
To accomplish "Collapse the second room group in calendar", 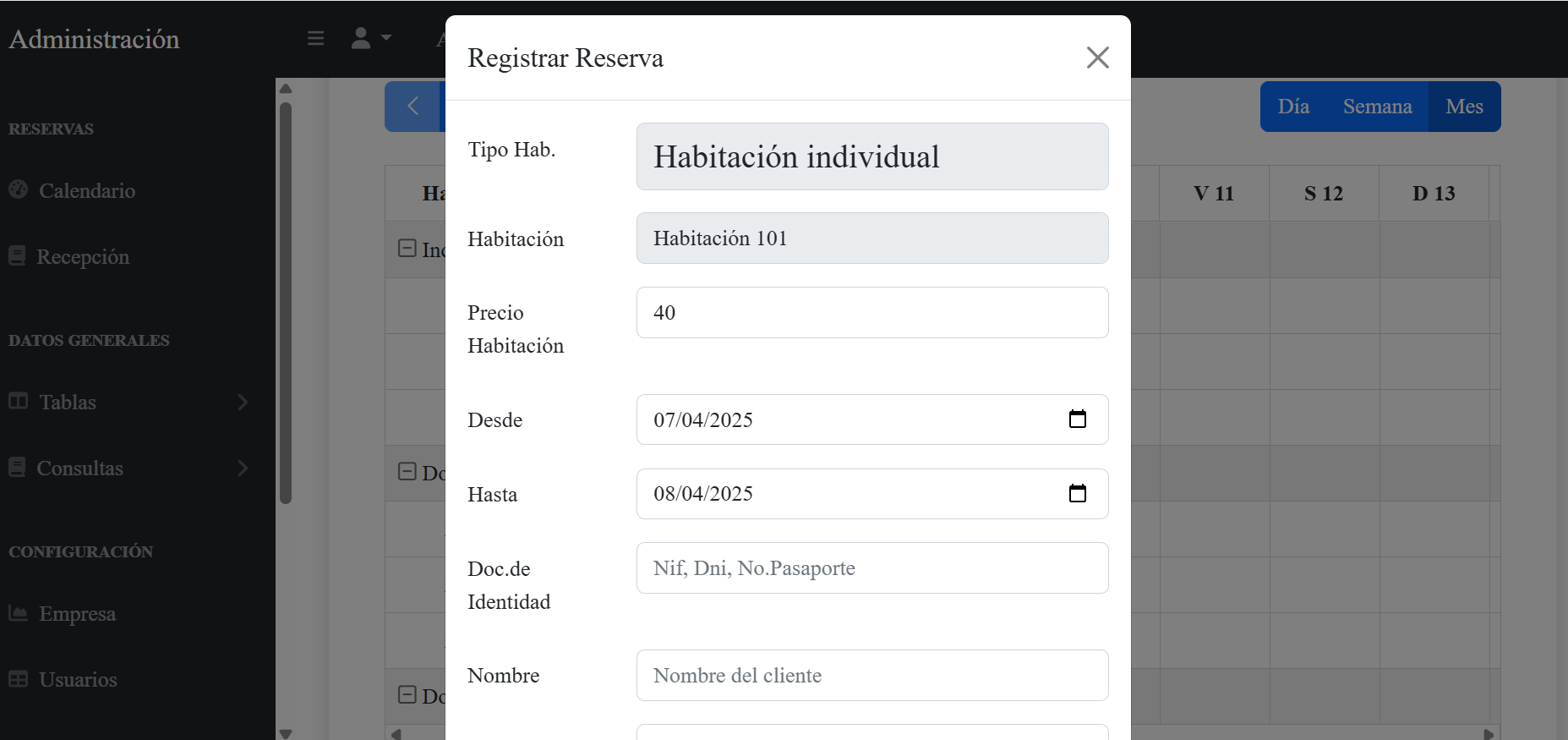I will pyautogui.click(x=407, y=472).
